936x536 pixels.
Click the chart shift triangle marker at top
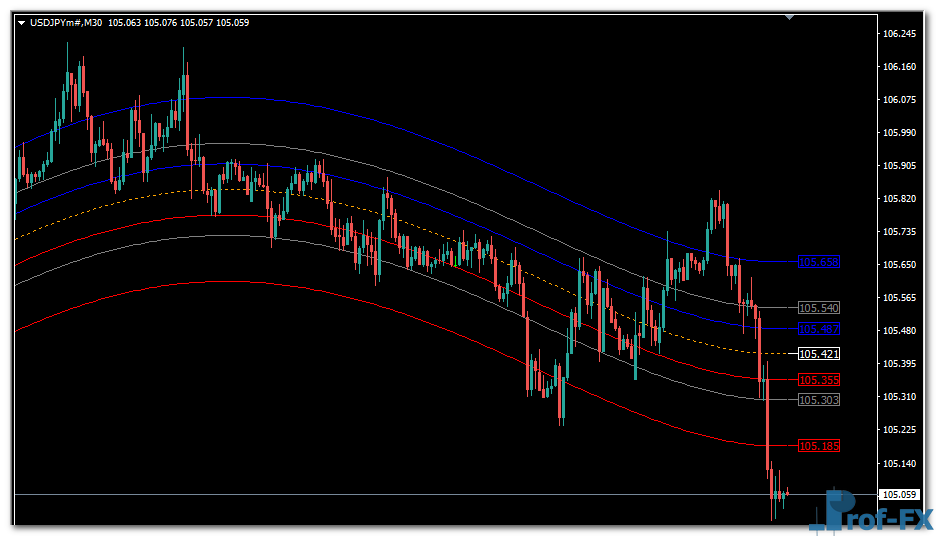pos(790,17)
